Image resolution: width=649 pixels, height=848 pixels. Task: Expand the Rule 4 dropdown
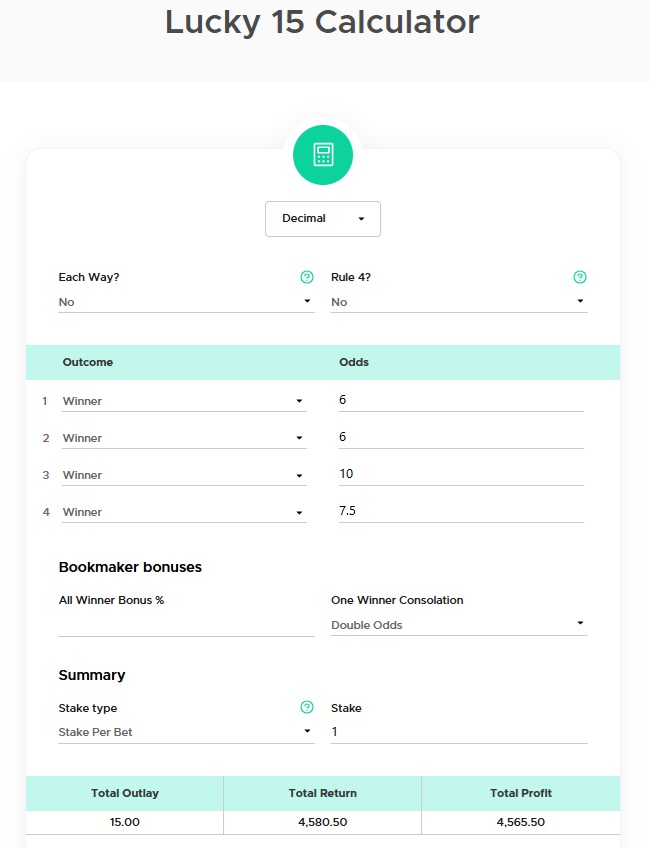(x=459, y=302)
